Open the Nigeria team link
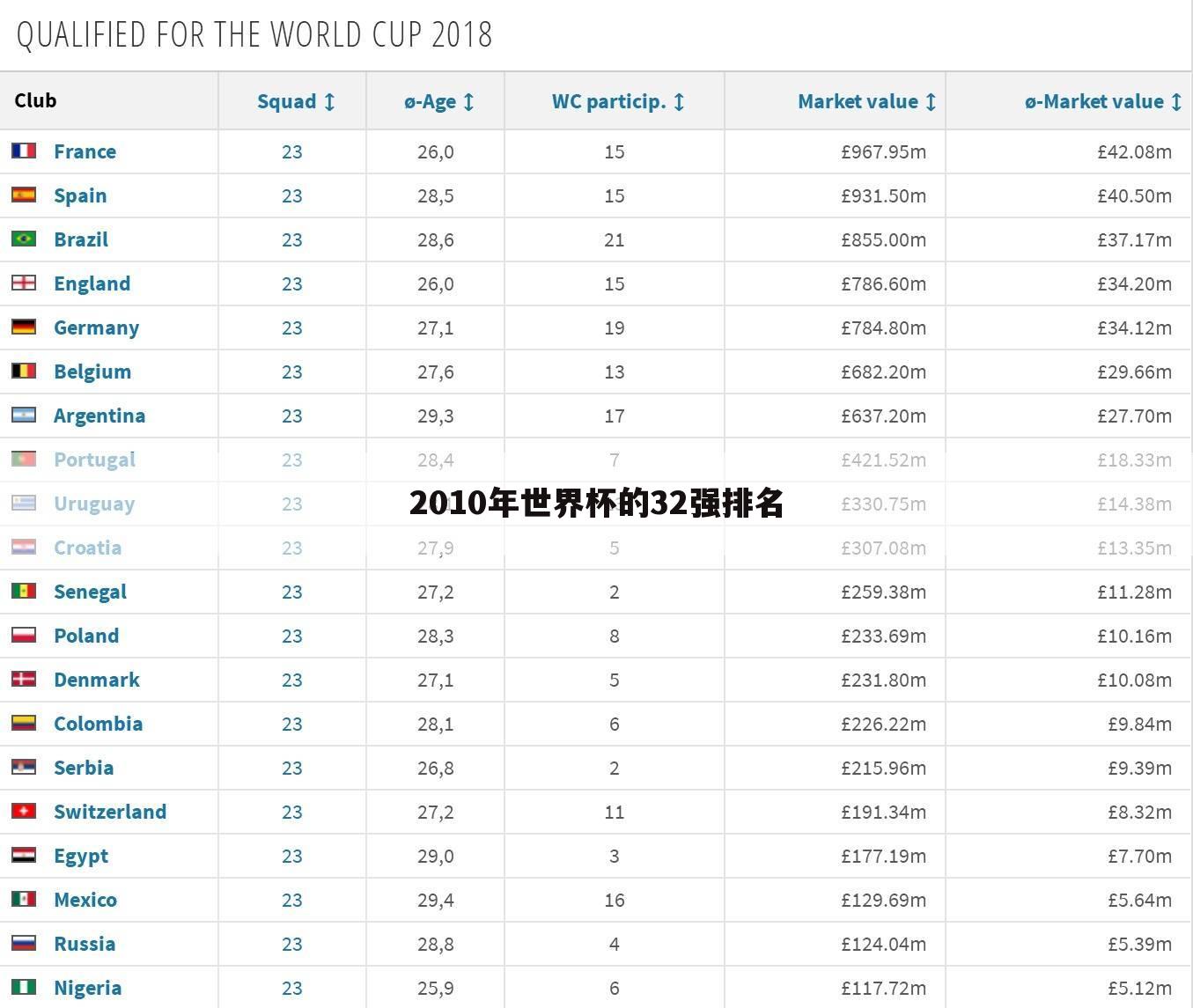The width and height of the screenshot is (1193, 1008). (88, 988)
